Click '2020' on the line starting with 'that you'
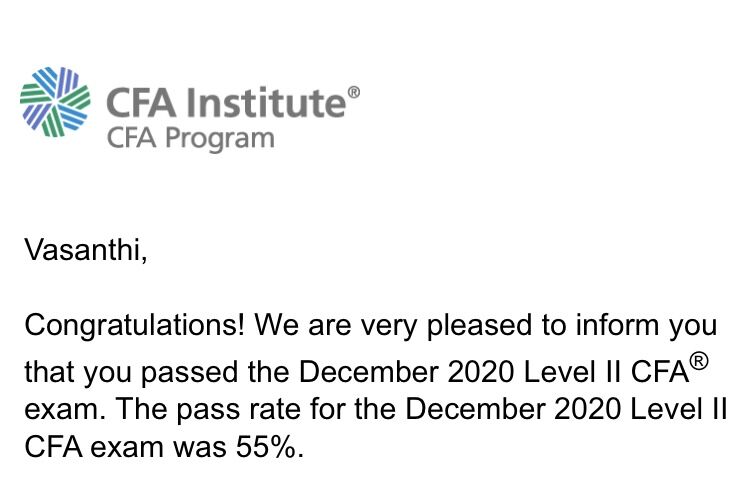750x496 pixels. click(x=481, y=372)
